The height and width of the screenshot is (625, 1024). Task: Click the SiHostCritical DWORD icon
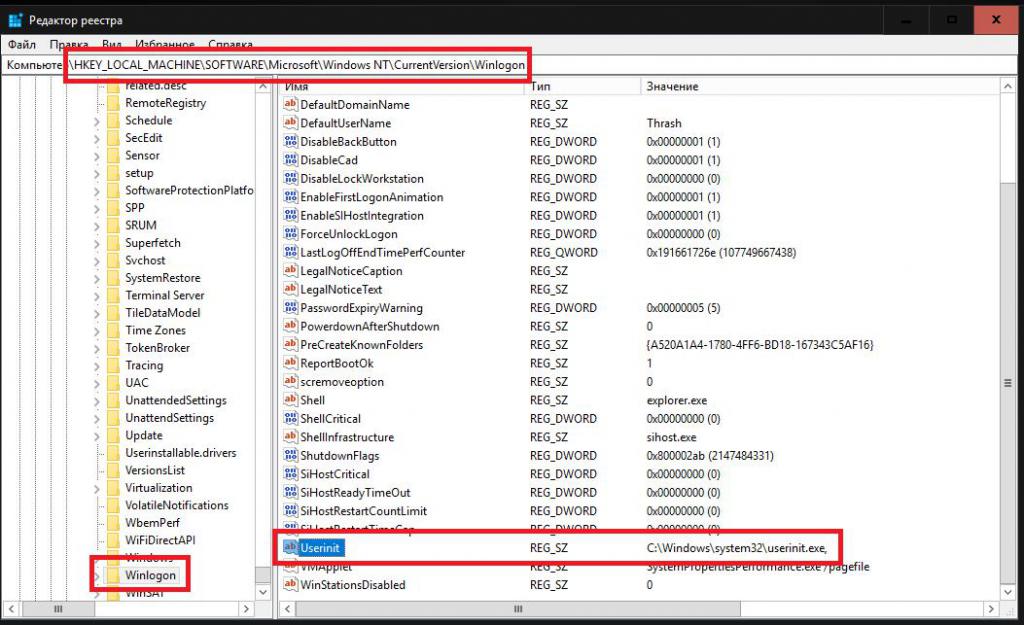click(291, 473)
